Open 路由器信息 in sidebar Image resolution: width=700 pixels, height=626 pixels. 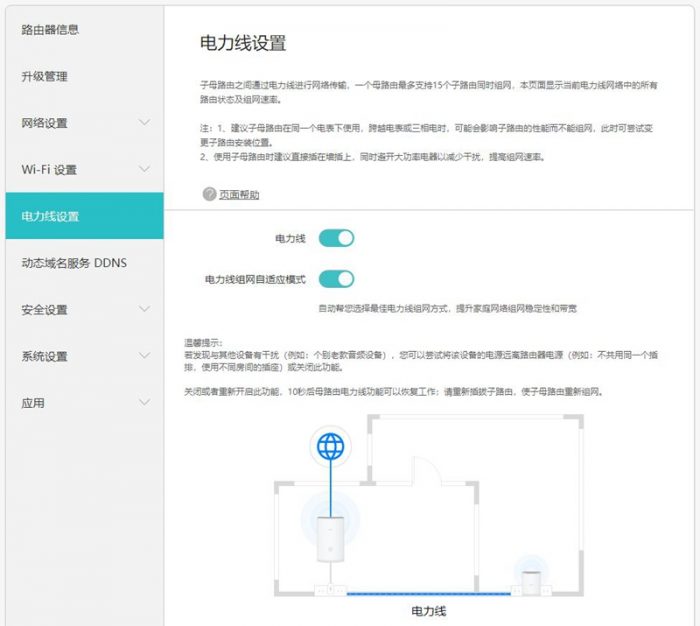point(50,29)
